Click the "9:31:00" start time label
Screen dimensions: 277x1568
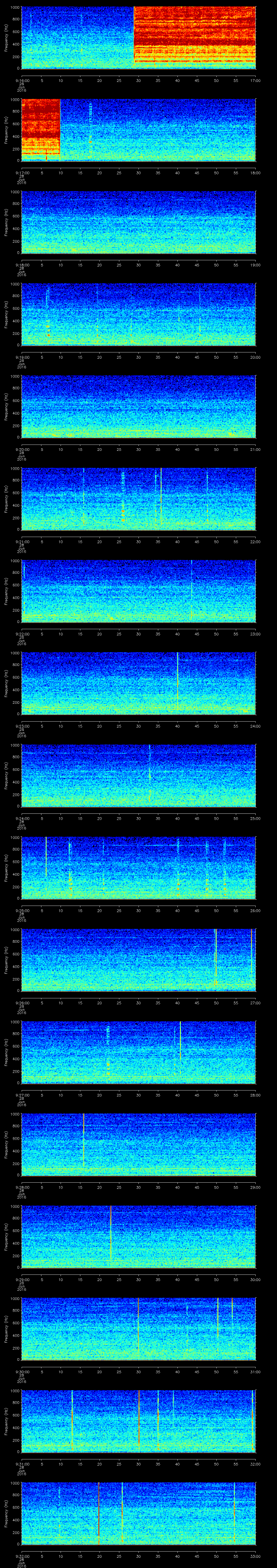[x=22, y=1464]
